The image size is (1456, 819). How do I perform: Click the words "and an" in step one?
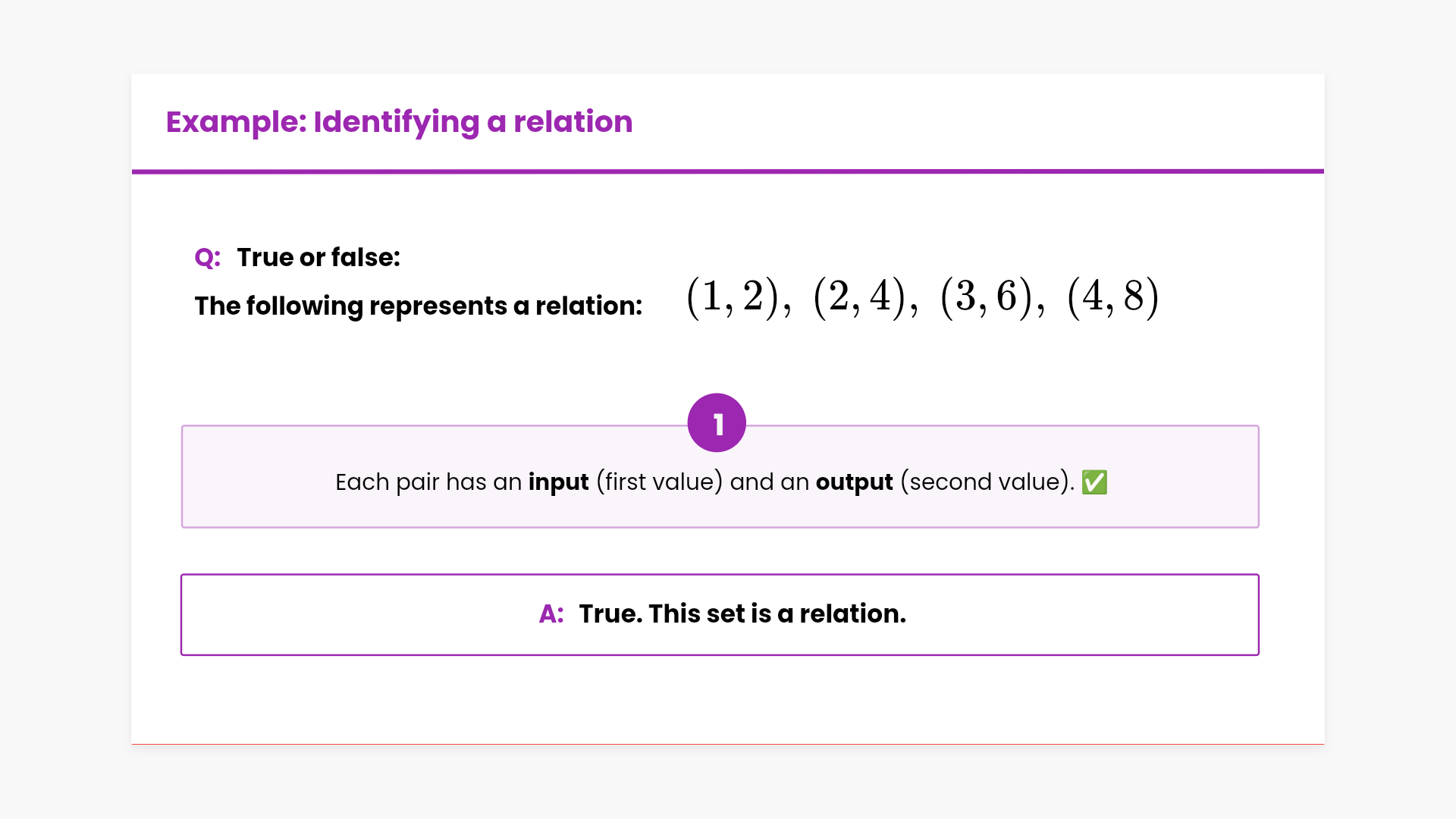click(770, 482)
